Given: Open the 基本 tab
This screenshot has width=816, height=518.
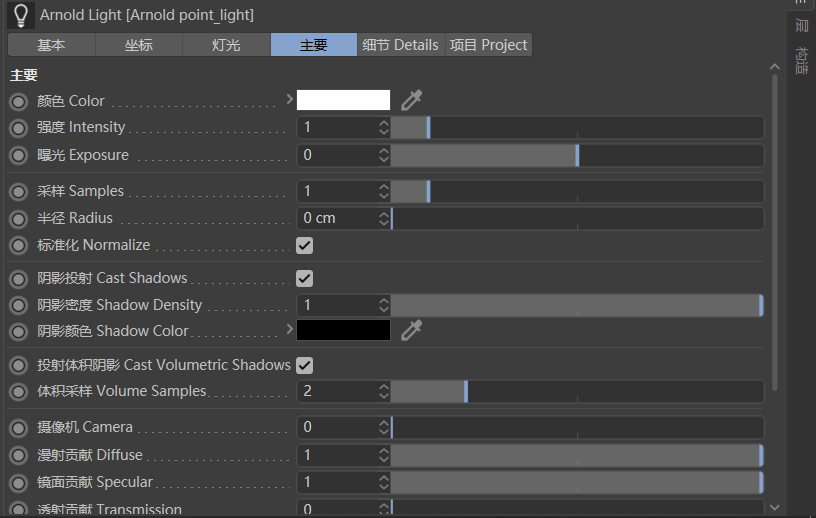Looking at the screenshot, I should [x=52, y=45].
